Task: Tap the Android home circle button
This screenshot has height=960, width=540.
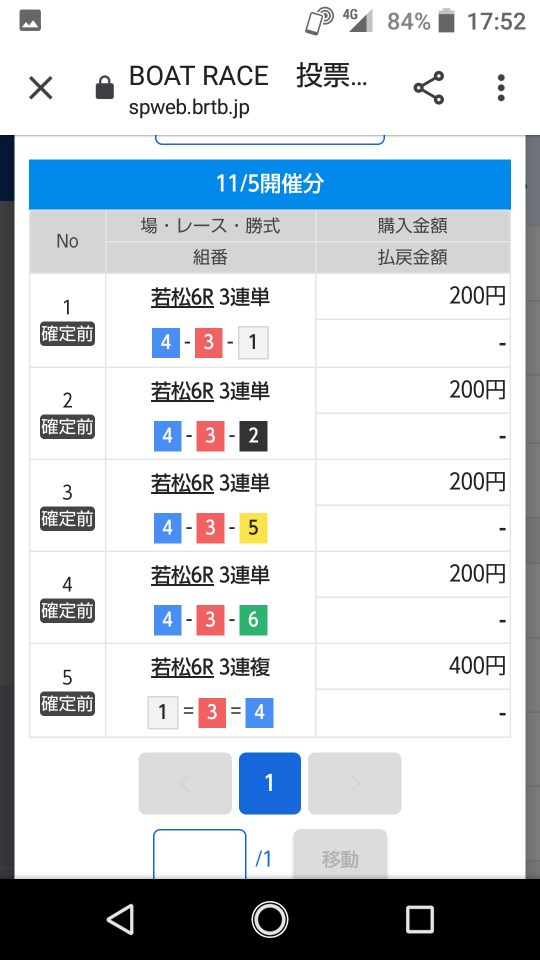Action: click(x=269, y=919)
